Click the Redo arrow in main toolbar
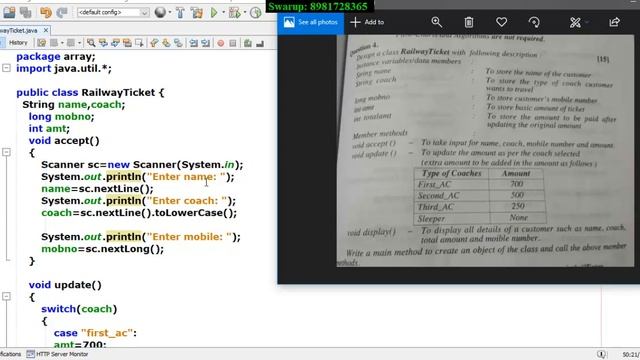 [62, 12]
